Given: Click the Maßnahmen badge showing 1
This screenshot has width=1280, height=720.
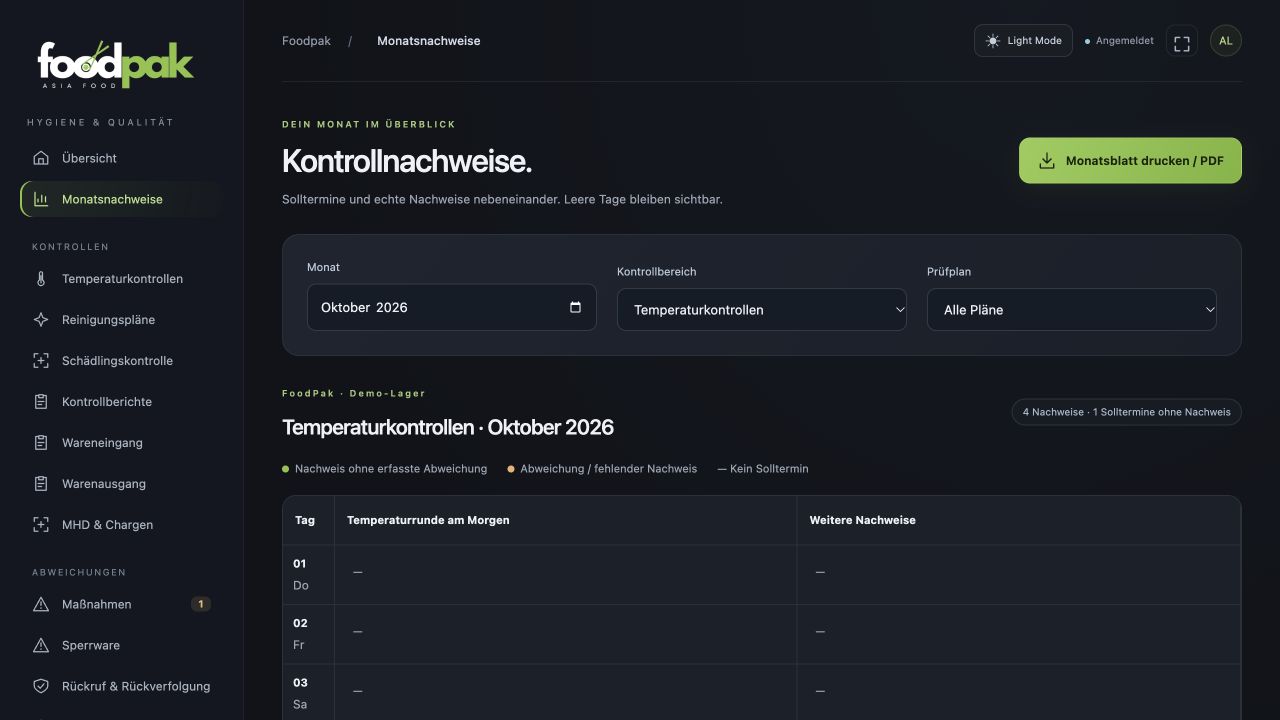Looking at the screenshot, I should pos(200,604).
